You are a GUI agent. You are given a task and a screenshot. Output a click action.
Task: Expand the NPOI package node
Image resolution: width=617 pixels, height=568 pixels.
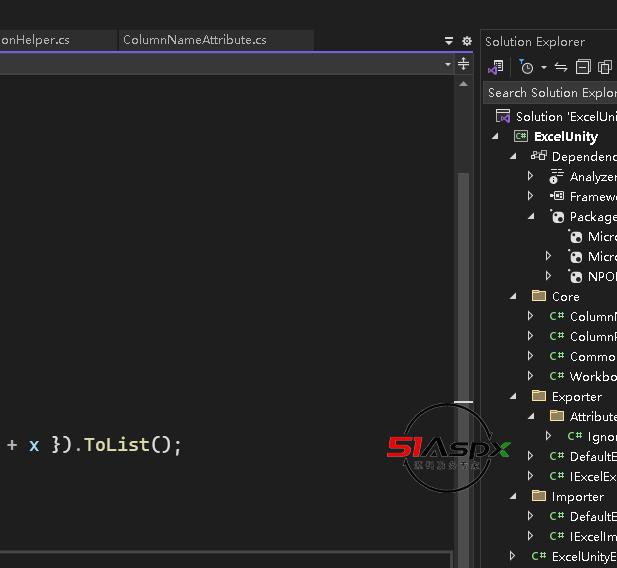click(549, 276)
